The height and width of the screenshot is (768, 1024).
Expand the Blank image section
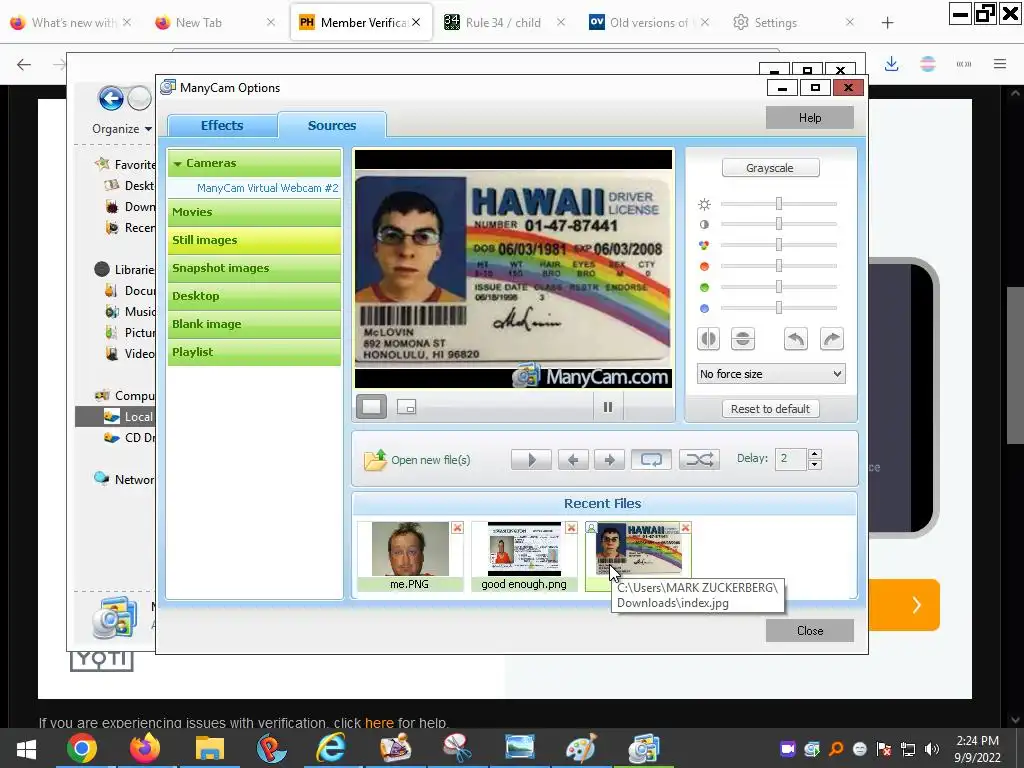(x=254, y=325)
